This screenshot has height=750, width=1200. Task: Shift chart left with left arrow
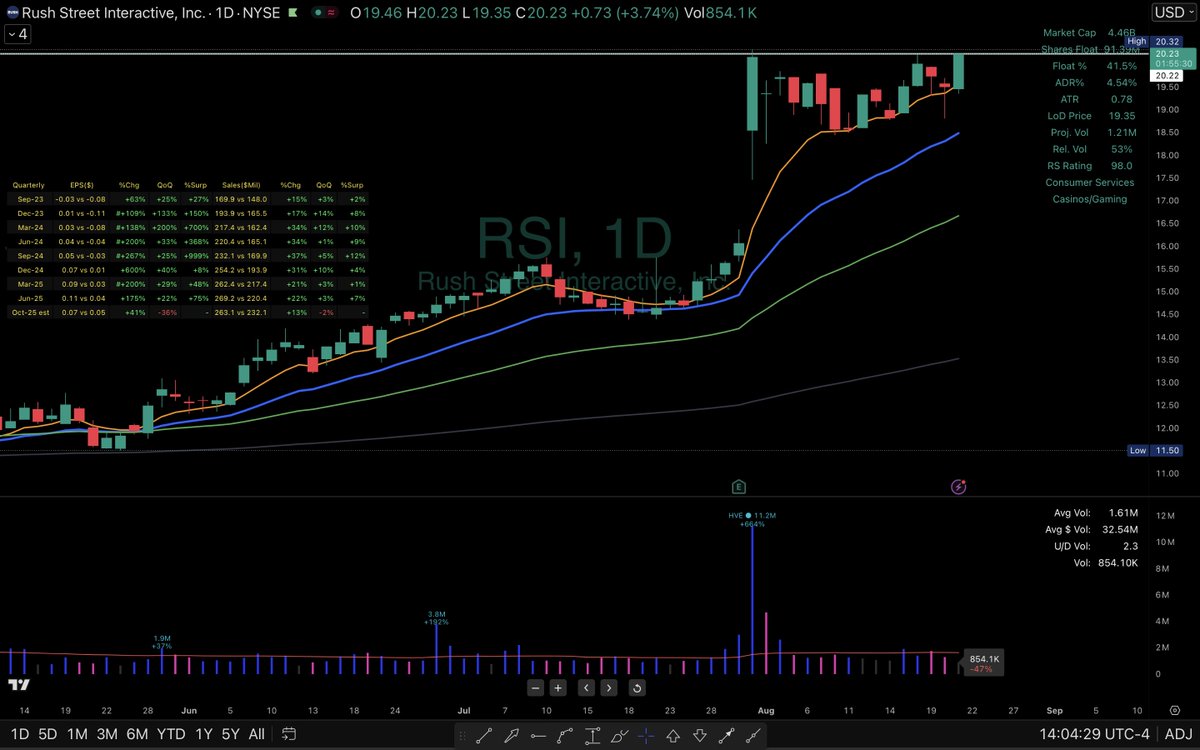(x=586, y=688)
